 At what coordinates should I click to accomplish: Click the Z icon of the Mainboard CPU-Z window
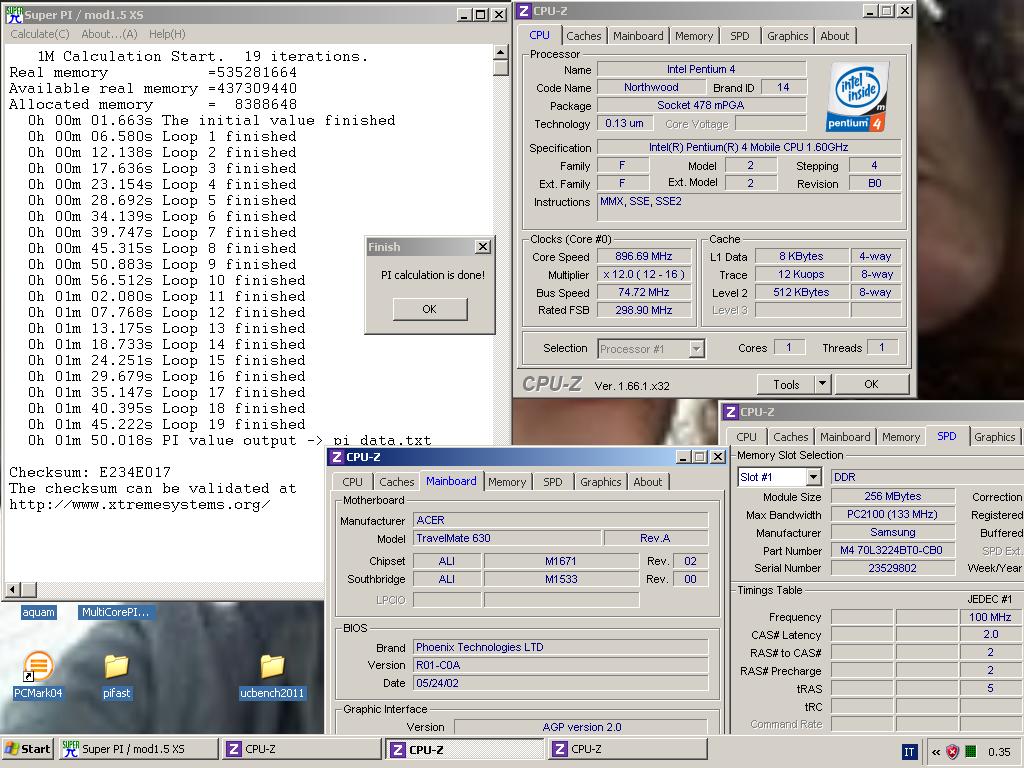tap(337, 456)
